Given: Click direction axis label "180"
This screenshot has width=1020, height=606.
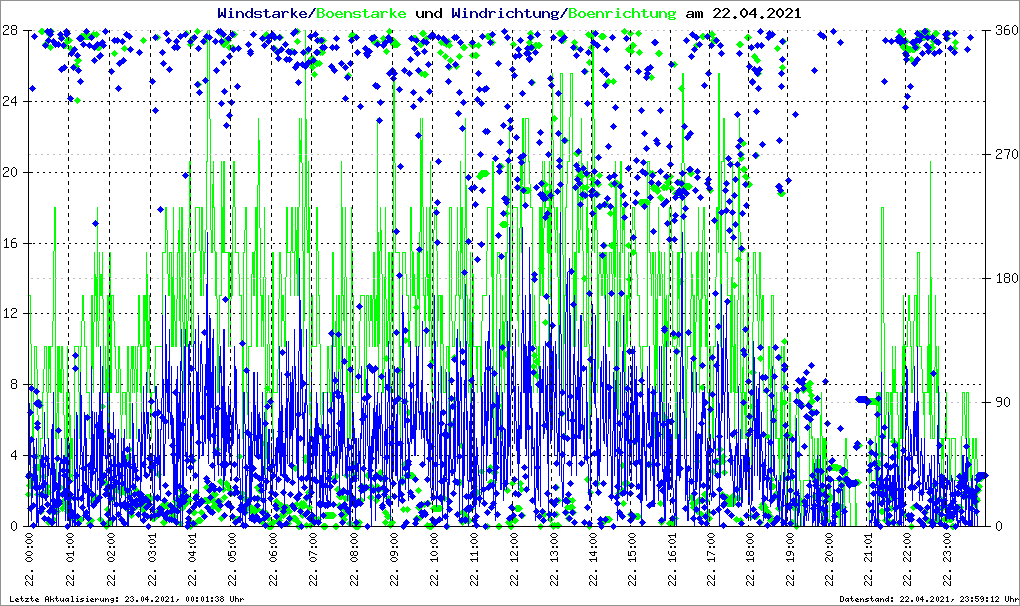Looking at the screenshot, I should click(1006, 278).
